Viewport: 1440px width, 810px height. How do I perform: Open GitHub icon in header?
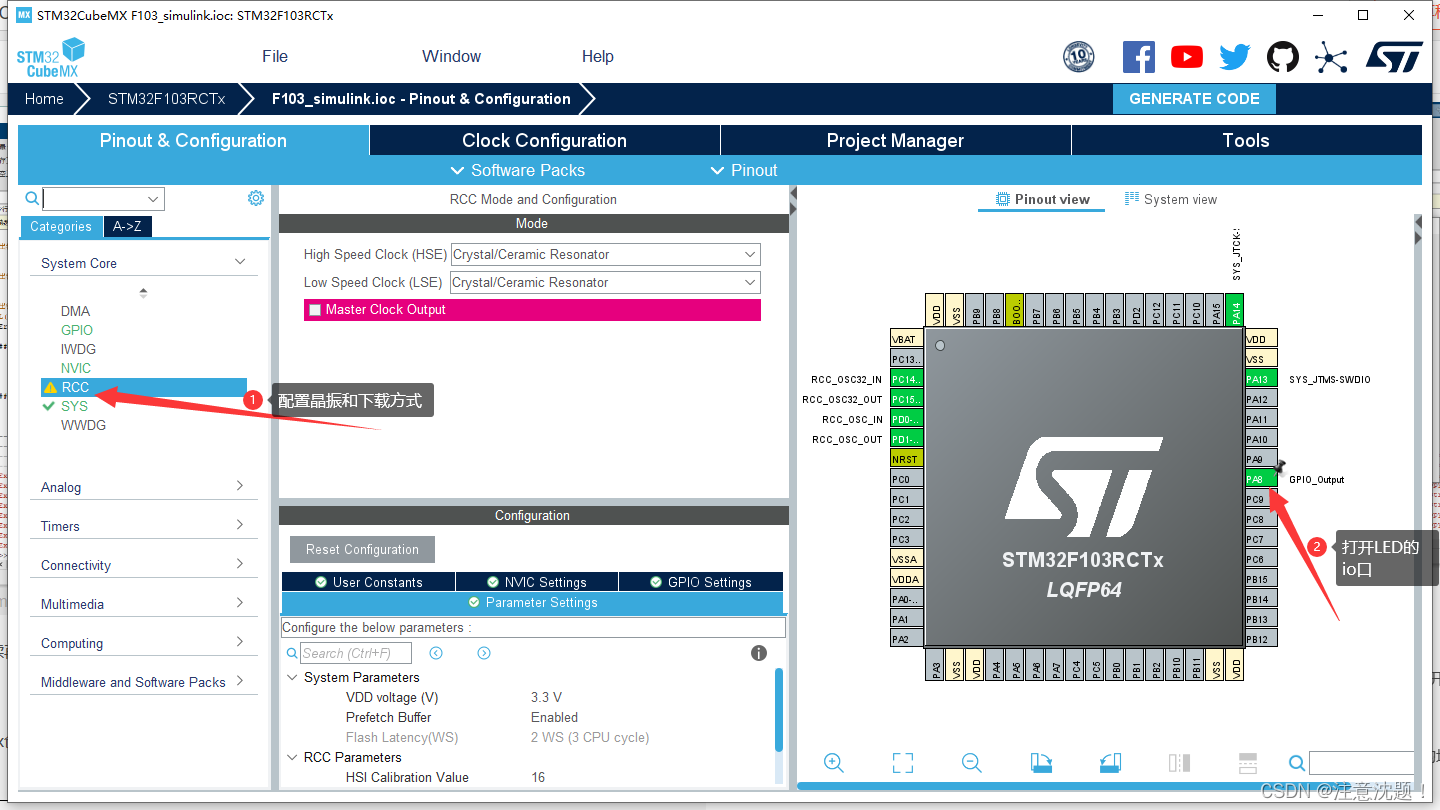(1283, 57)
